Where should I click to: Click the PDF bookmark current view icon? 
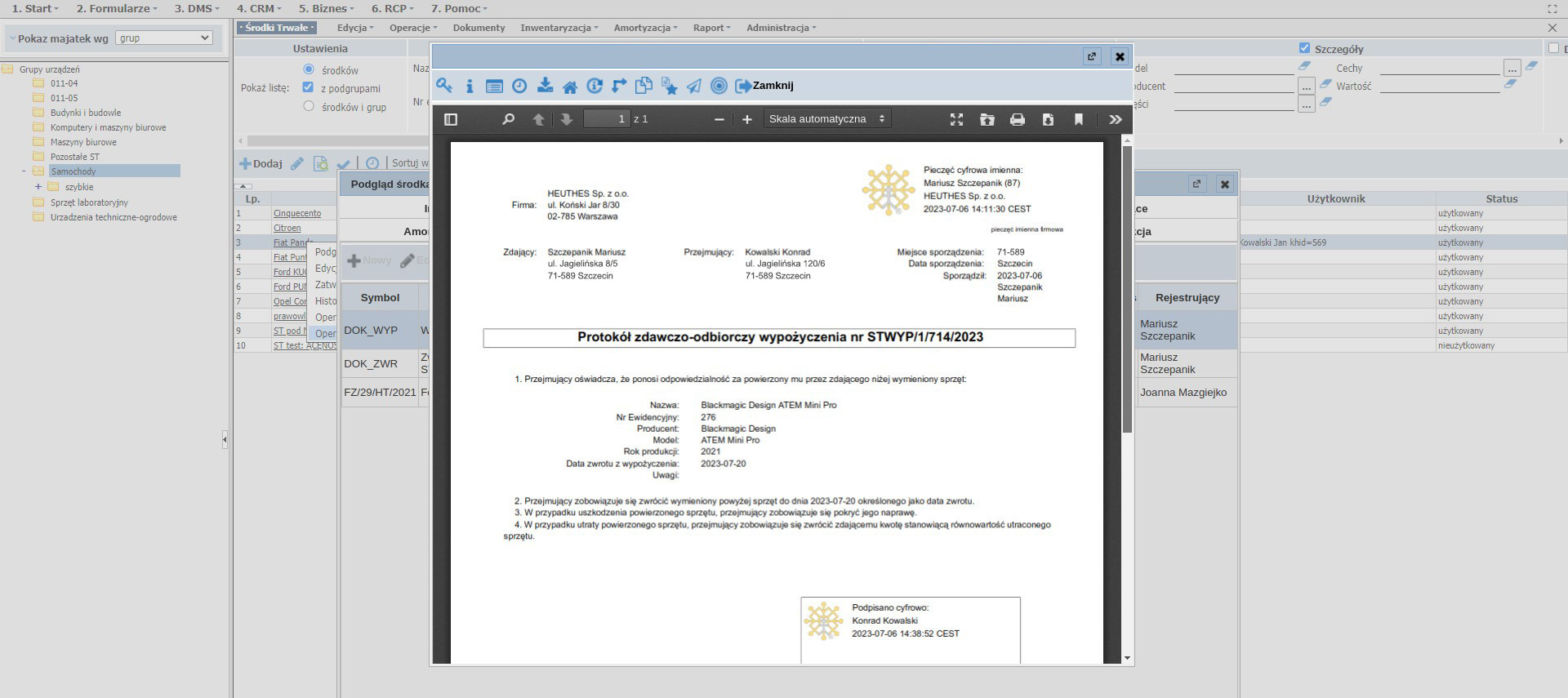point(1079,119)
